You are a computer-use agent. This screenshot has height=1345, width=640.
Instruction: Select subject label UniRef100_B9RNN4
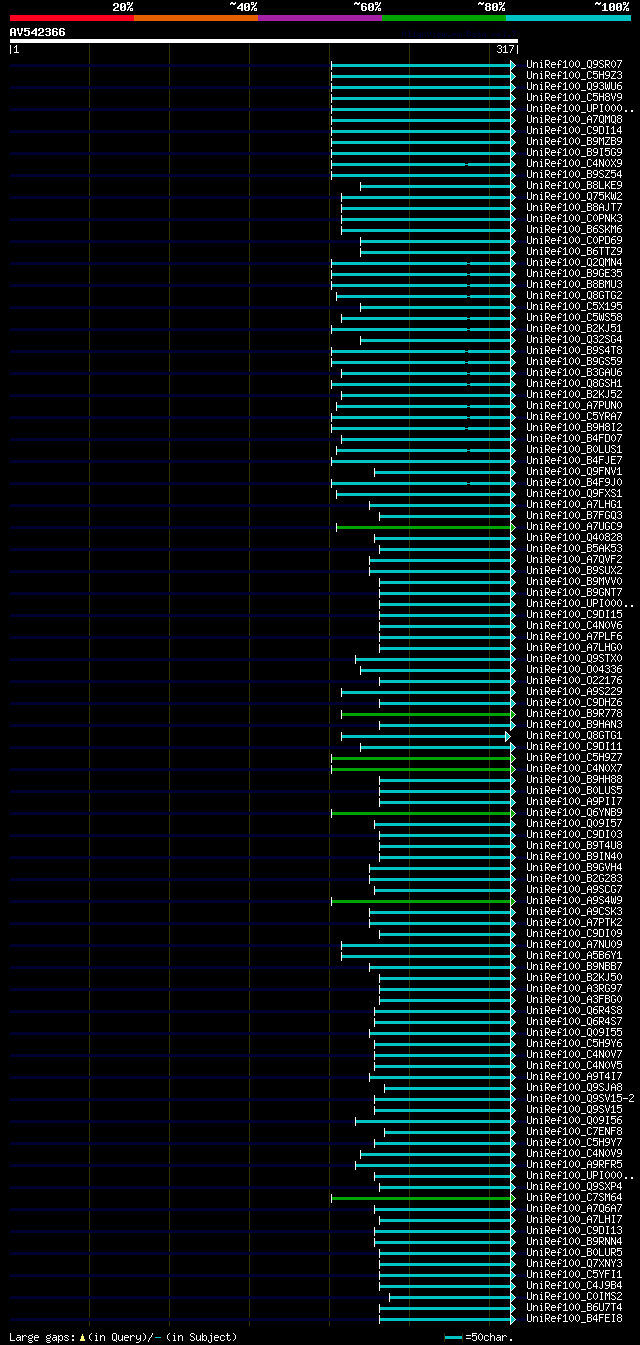coord(573,1242)
